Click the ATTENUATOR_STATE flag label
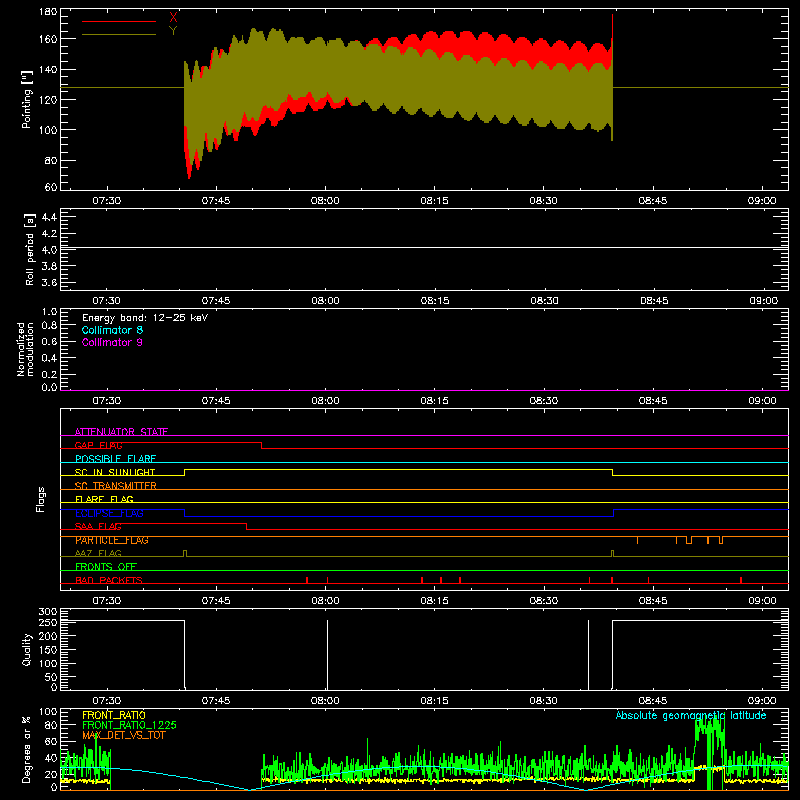This screenshot has width=800, height=800. click(121, 432)
